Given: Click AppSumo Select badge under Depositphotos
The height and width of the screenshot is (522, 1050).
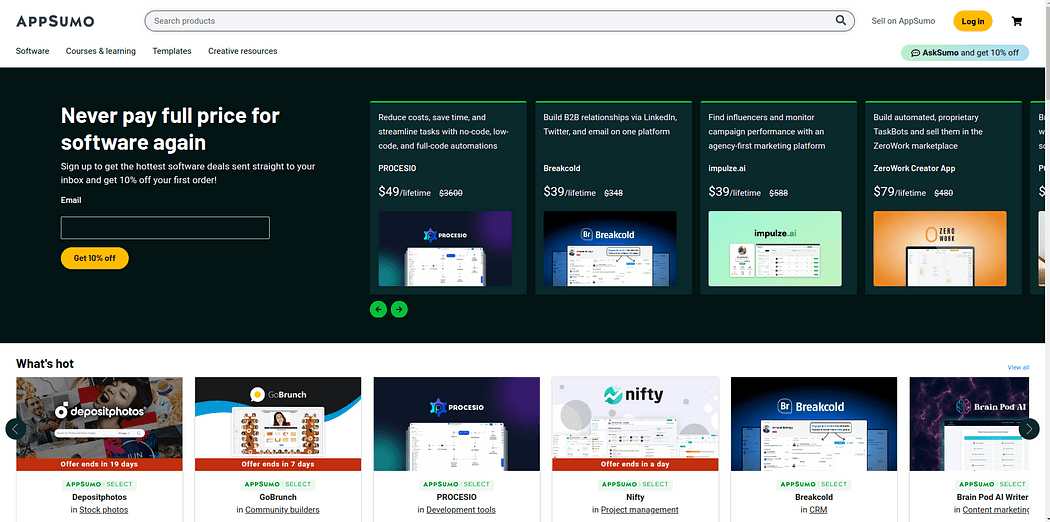Looking at the screenshot, I should pos(99,484).
